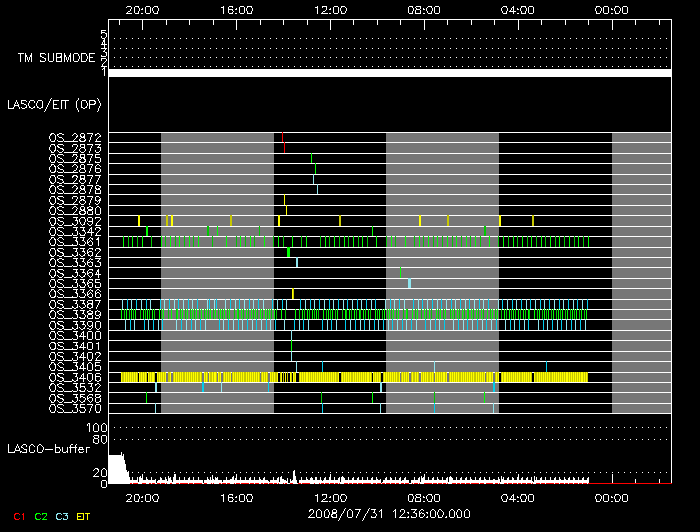
Task: Click the 00:00 tick on bottom axis
Action: tap(611, 497)
